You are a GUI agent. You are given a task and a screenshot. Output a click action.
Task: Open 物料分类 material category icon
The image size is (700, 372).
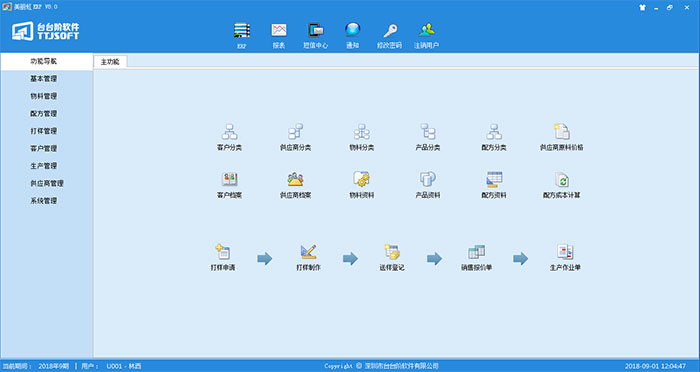[362, 132]
